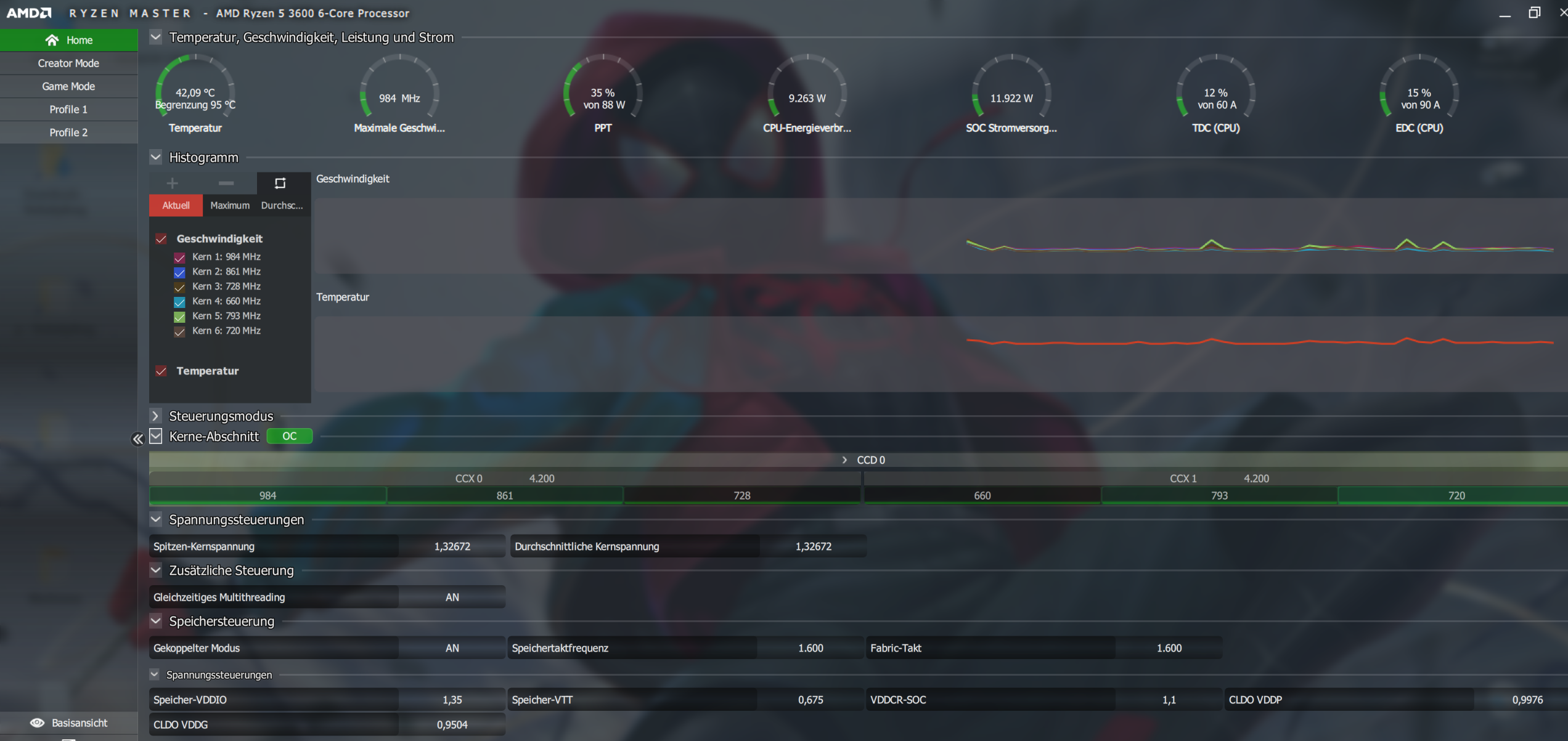
Task: Collapse the Histogramm section
Action: 155,157
